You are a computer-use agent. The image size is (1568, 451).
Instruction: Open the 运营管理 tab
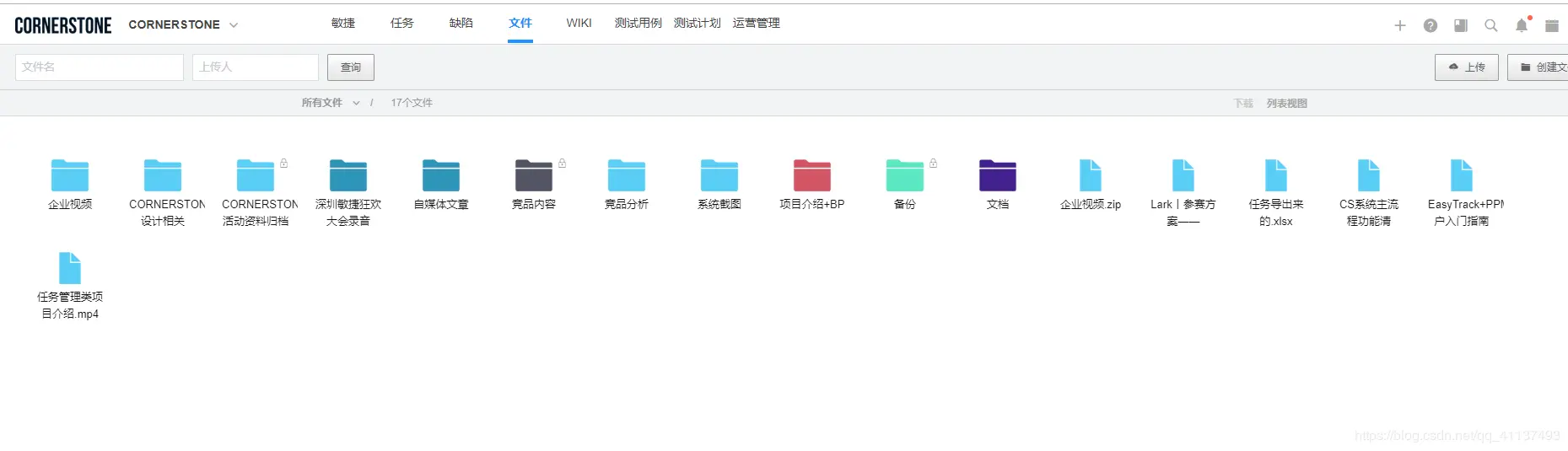[x=757, y=24]
